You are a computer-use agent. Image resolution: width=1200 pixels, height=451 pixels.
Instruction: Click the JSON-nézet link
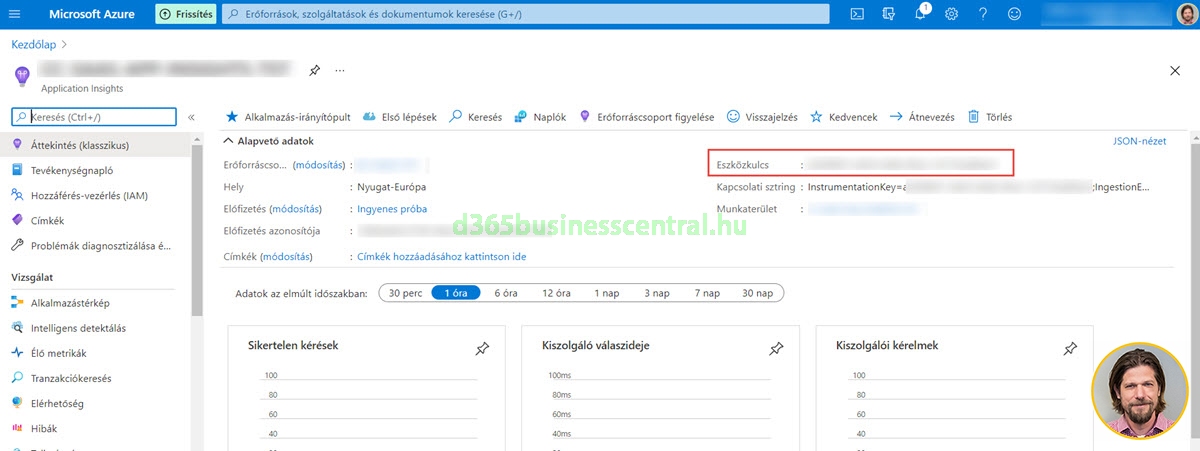pyautogui.click(x=1139, y=141)
